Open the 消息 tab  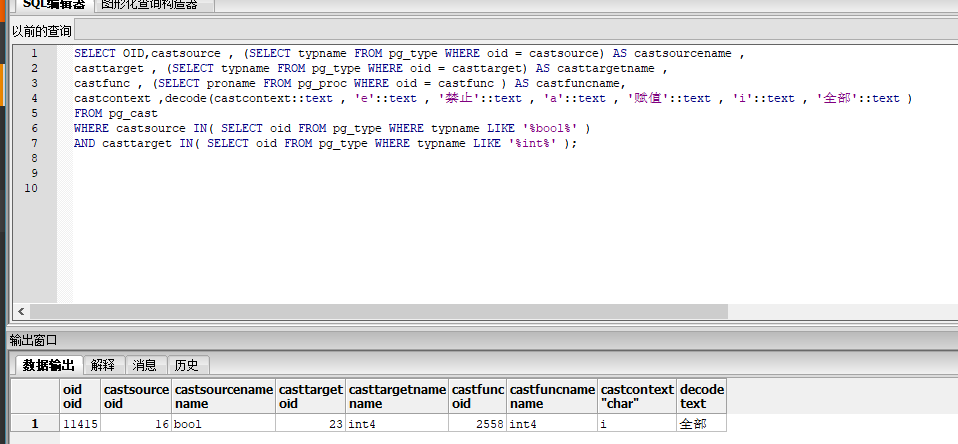(145, 365)
